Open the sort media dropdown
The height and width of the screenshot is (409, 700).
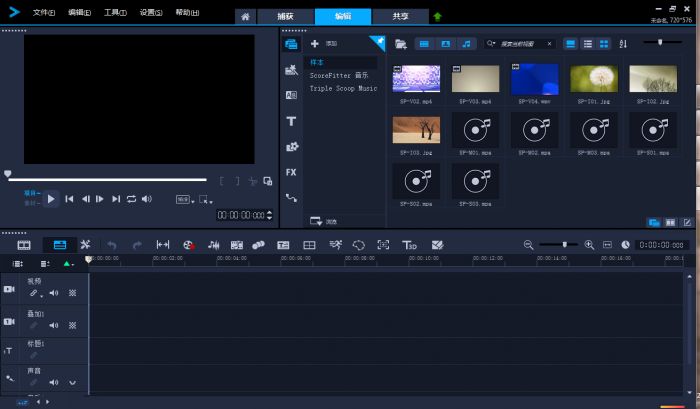click(x=623, y=44)
